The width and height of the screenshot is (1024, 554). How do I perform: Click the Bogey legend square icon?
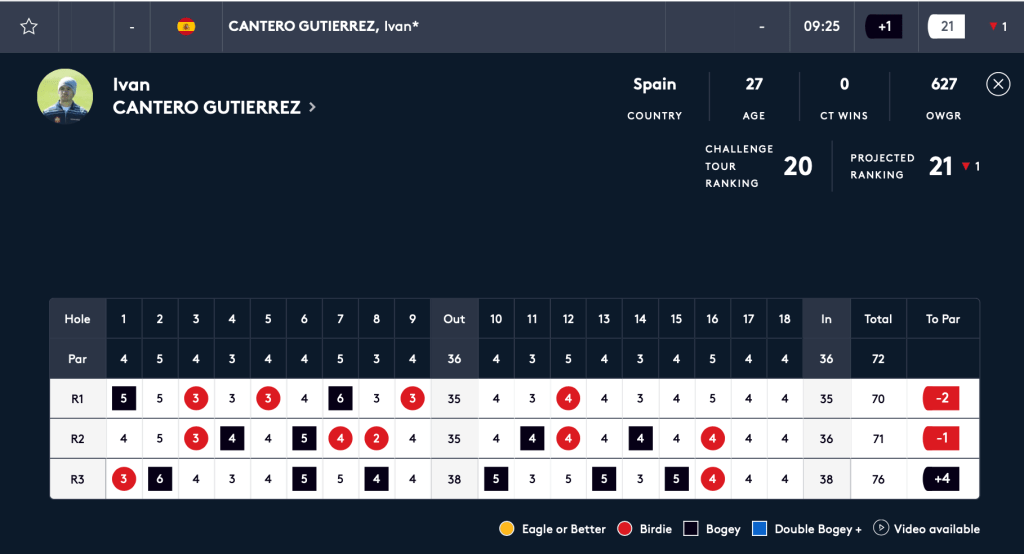click(691, 529)
